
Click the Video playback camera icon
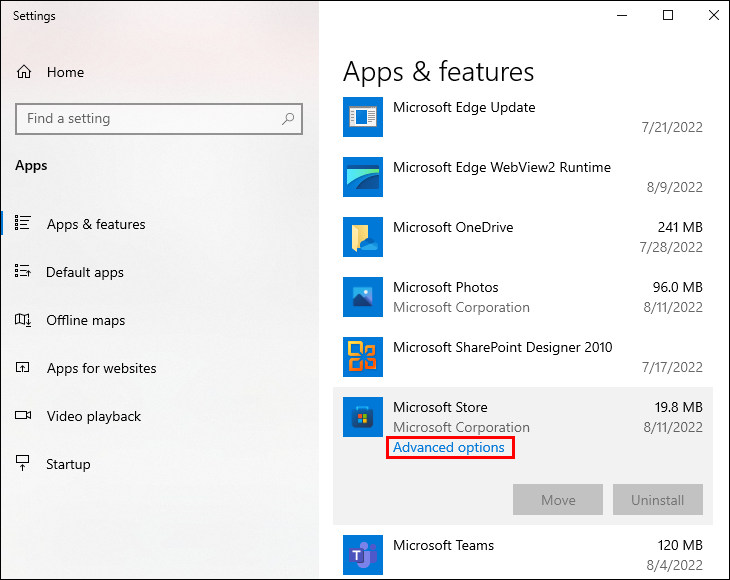[23, 415]
